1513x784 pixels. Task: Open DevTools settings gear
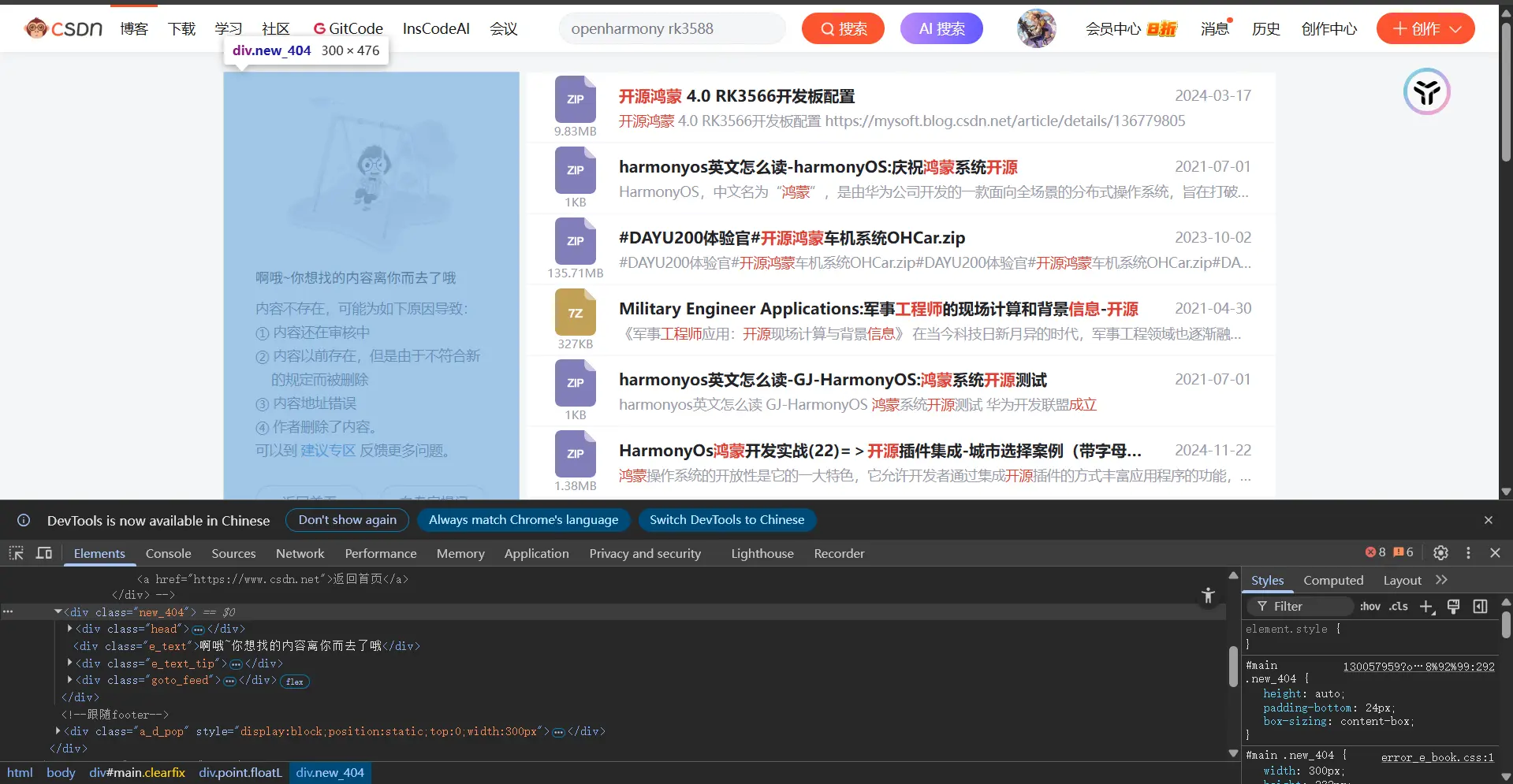coord(1440,553)
